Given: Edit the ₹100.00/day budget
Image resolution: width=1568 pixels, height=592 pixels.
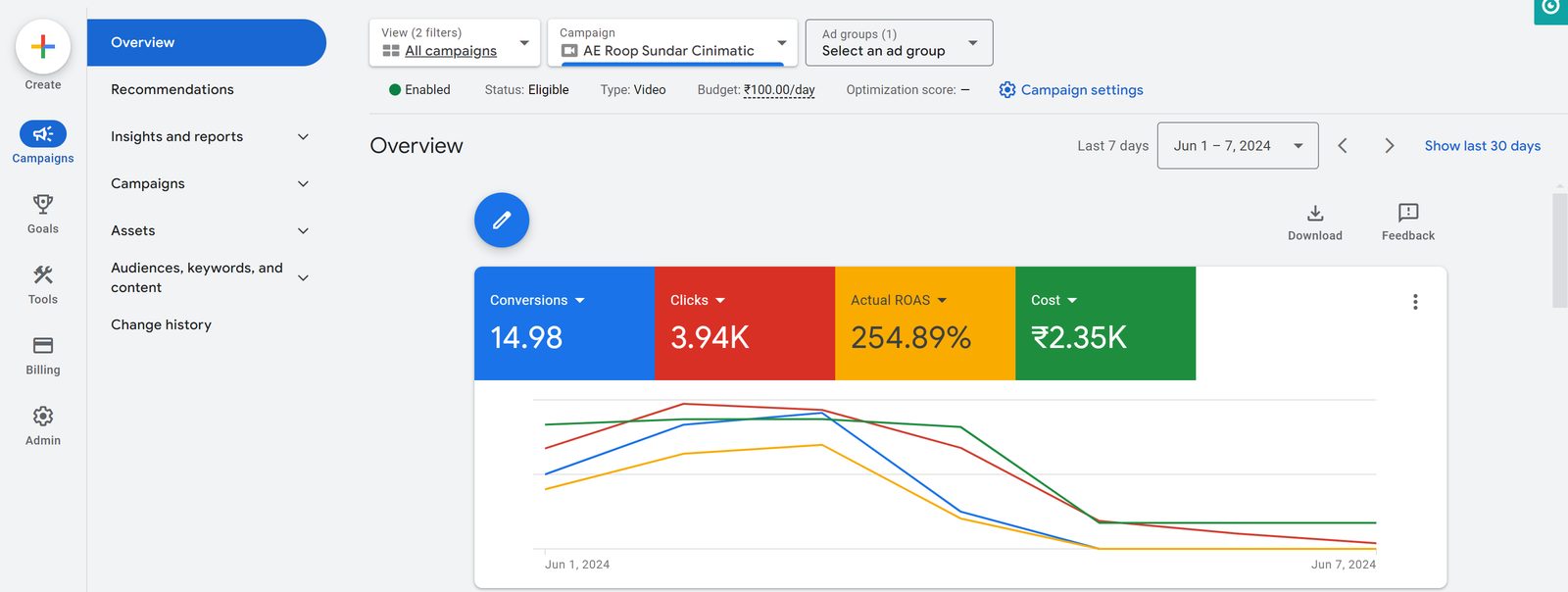Looking at the screenshot, I should [x=779, y=89].
